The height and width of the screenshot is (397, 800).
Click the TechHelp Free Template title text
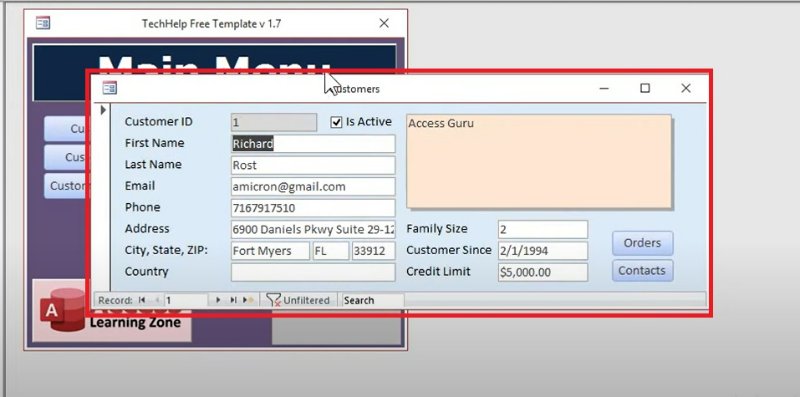pyautogui.click(x=211, y=23)
